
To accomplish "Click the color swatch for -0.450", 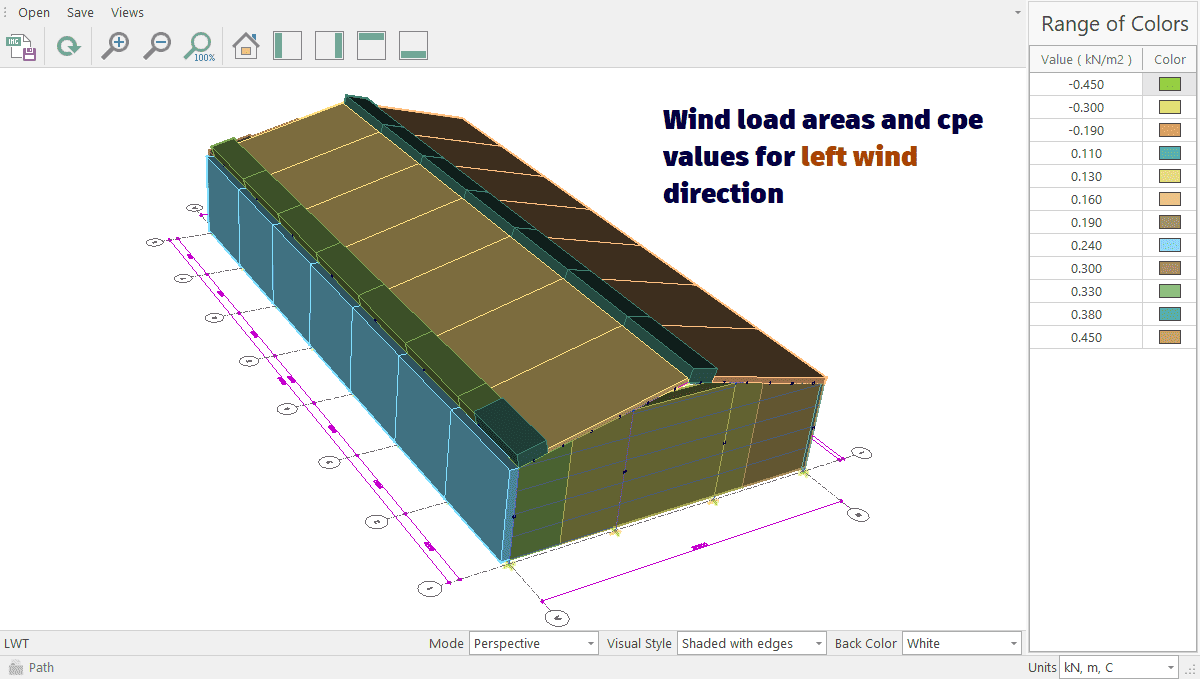I will 1169,84.
